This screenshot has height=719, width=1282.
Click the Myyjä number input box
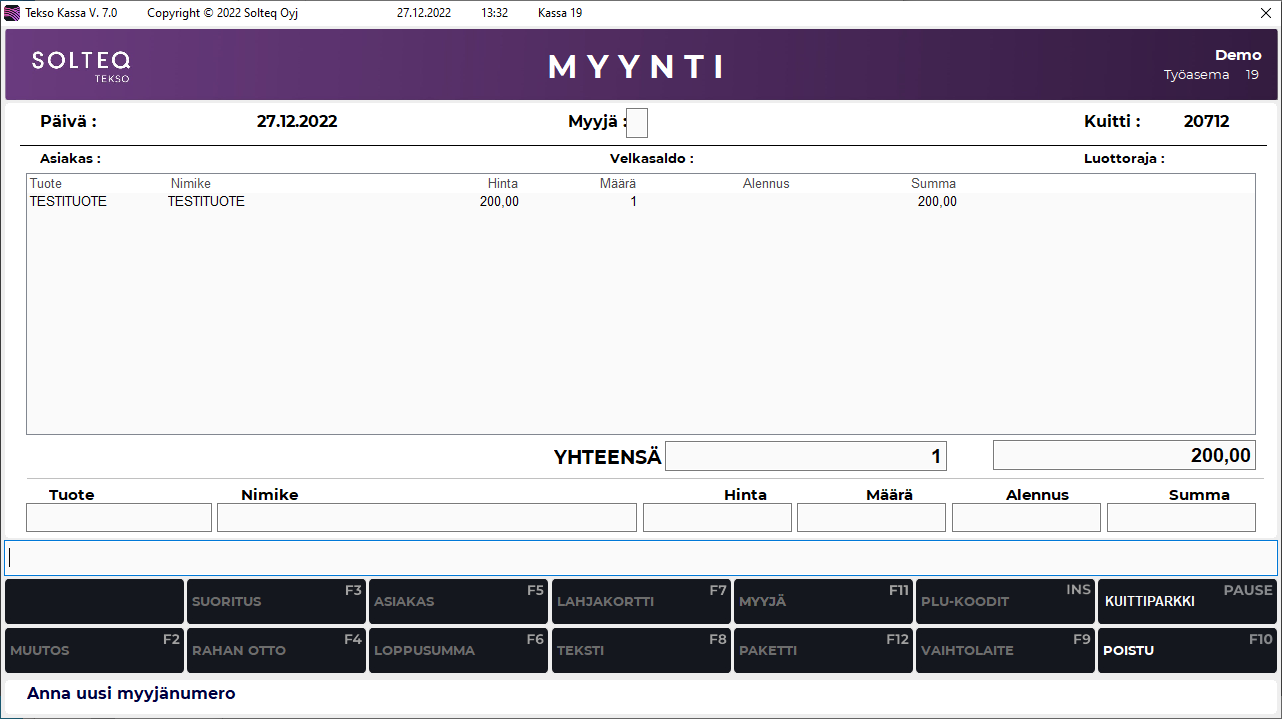[637, 123]
